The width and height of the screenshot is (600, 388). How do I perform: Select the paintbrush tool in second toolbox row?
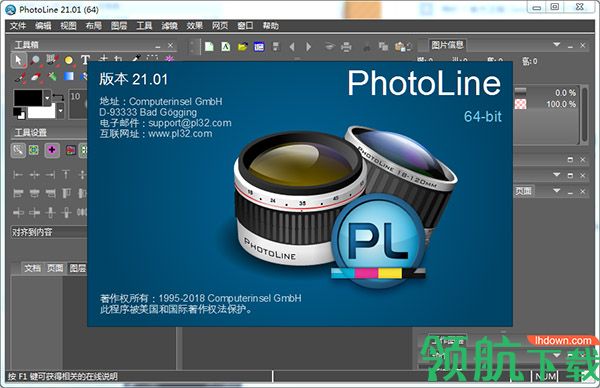[x=20, y=77]
